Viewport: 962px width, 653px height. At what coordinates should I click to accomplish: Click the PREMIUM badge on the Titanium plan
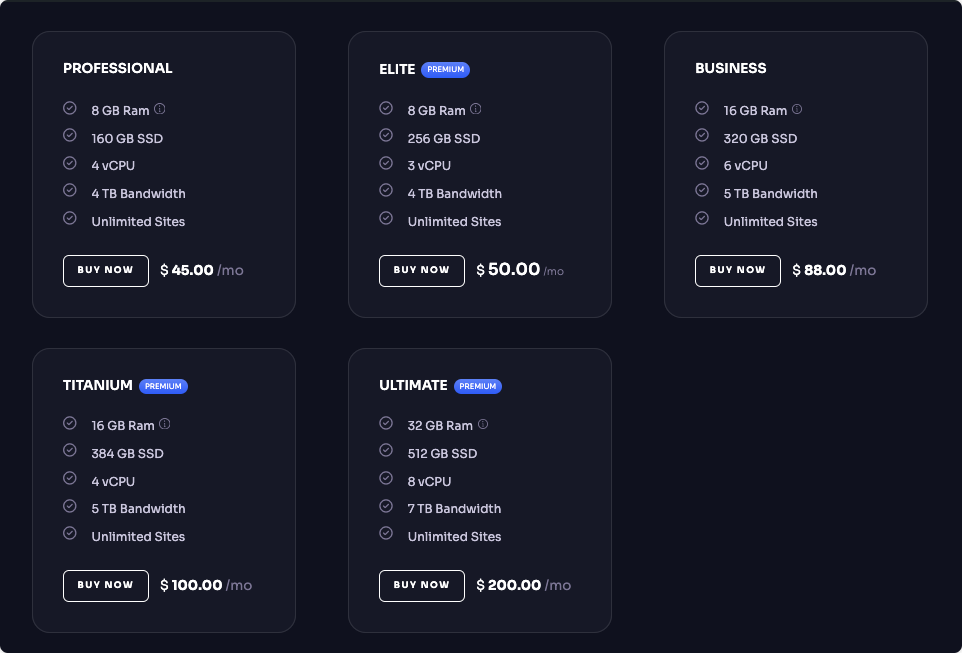(163, 386)
